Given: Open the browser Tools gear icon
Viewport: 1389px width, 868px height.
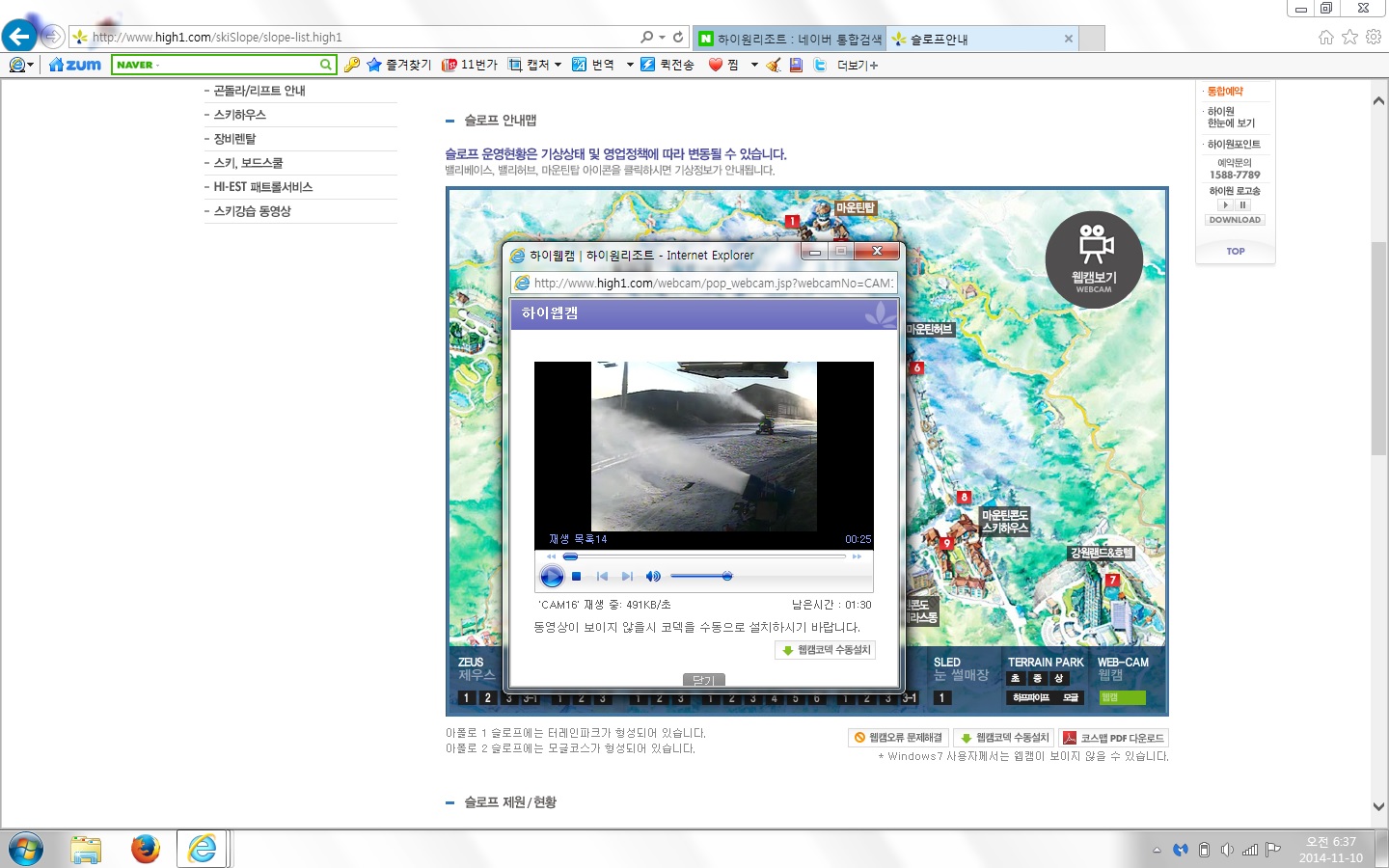Looking at the screenshot, I should click(x=1374, y=37).
